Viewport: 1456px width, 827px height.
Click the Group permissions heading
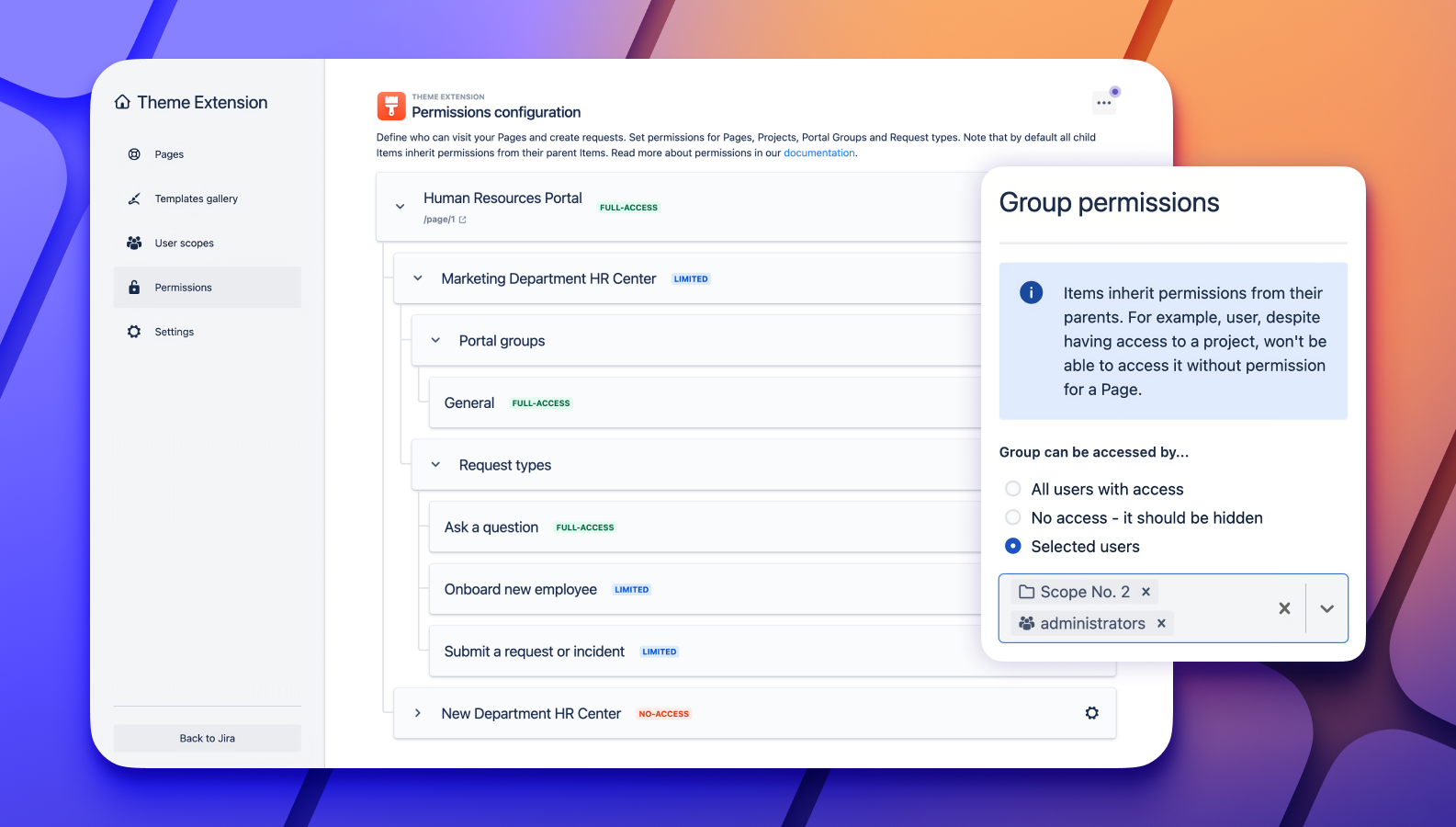coord(1109,202)
